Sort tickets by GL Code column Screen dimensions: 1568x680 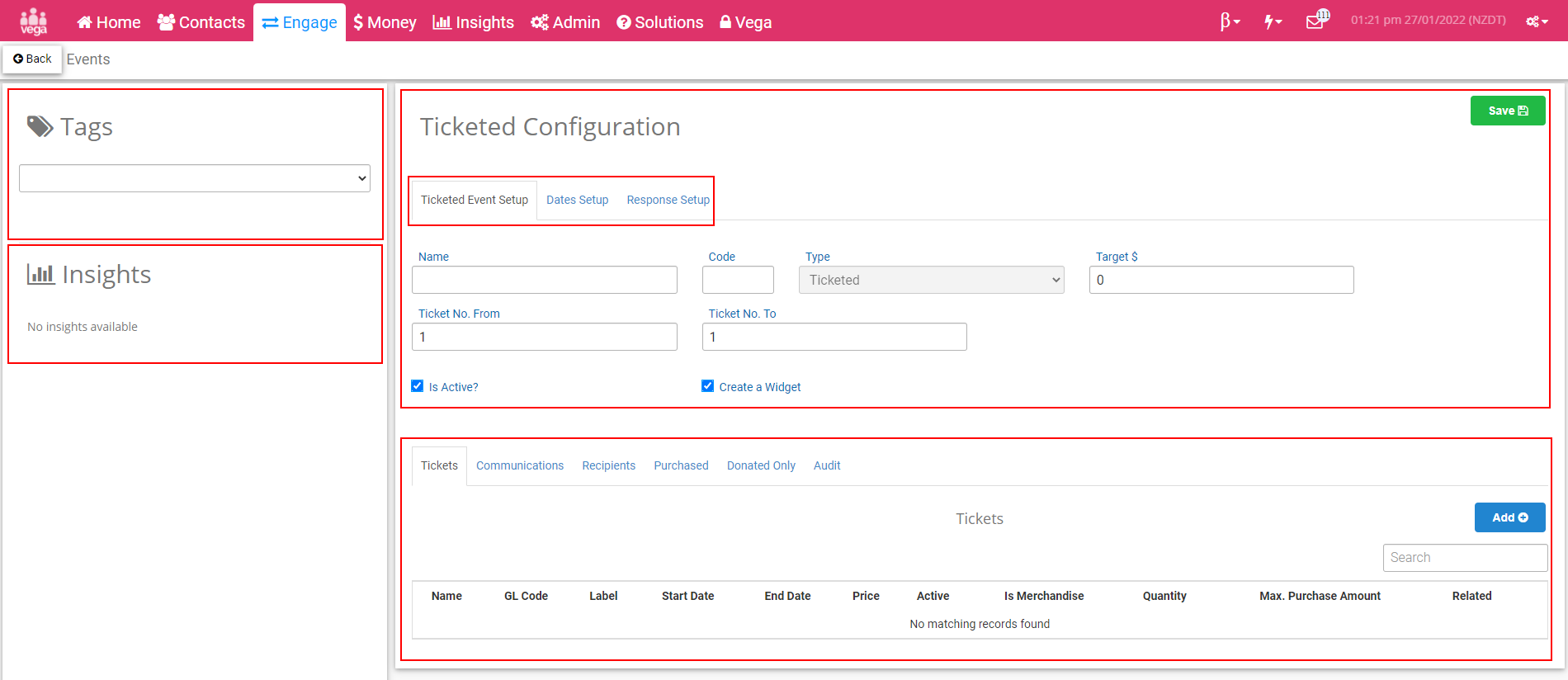(x=527, y=596)
